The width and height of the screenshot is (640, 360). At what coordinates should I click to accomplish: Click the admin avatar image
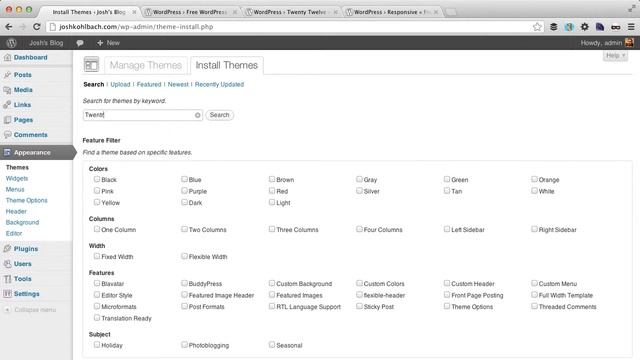[x=629, y=42]
